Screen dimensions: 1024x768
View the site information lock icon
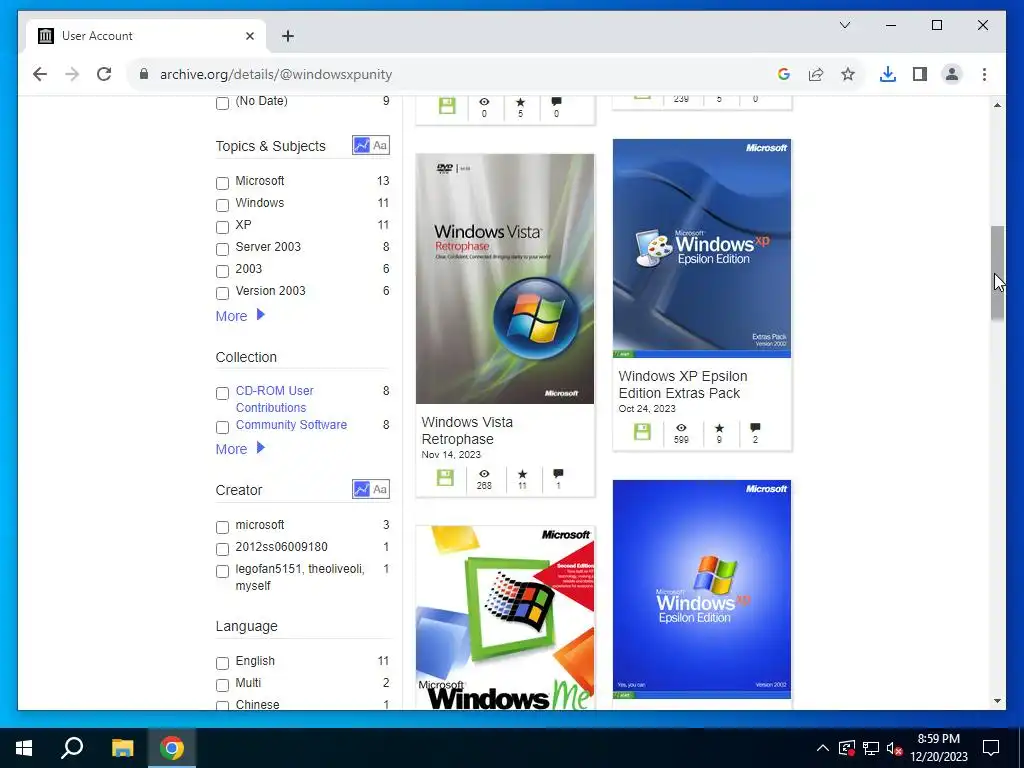144,74
